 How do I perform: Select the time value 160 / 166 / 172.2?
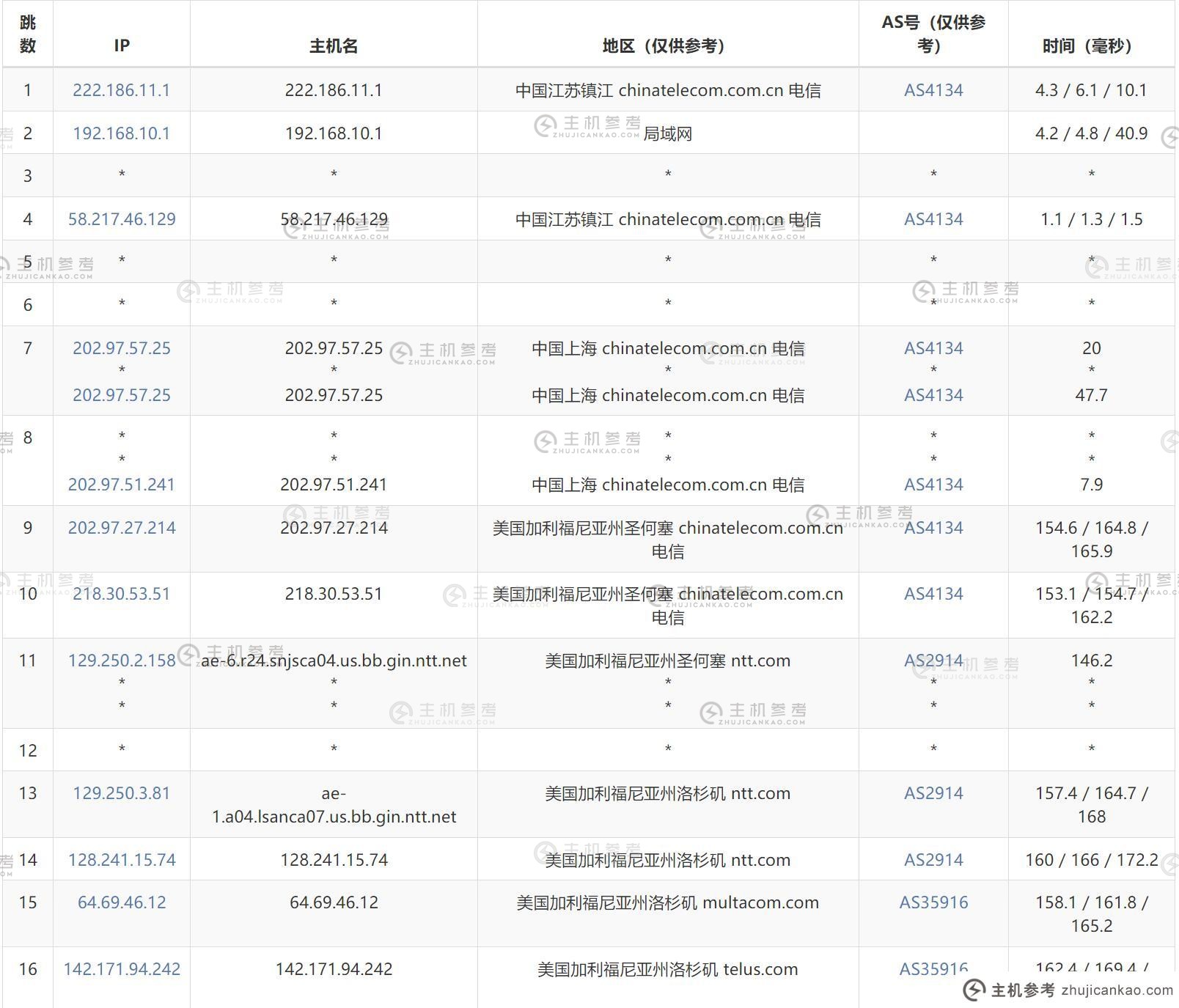coord(1092,860)
